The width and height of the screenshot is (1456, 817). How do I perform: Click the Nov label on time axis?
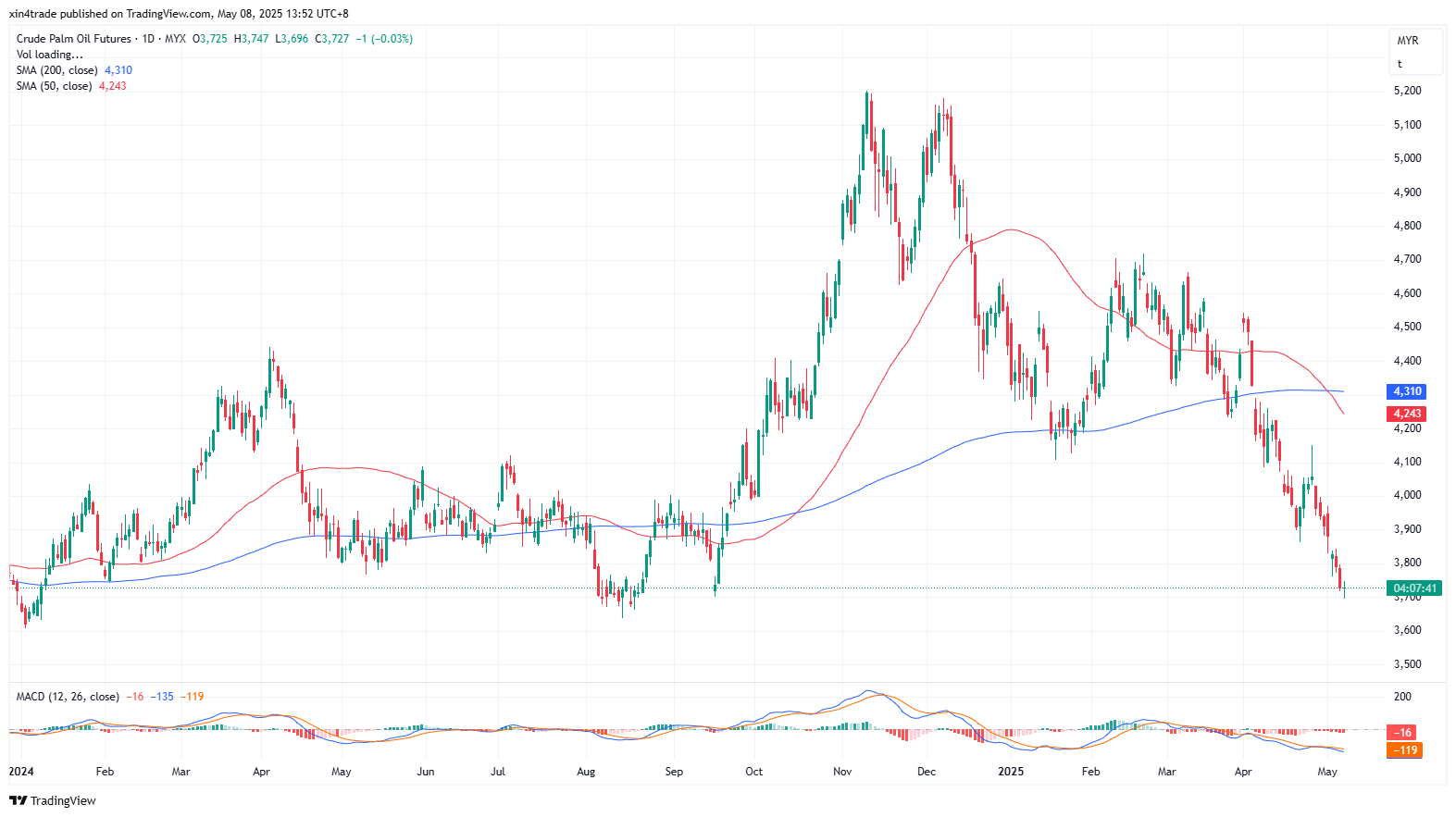(842, 772)
